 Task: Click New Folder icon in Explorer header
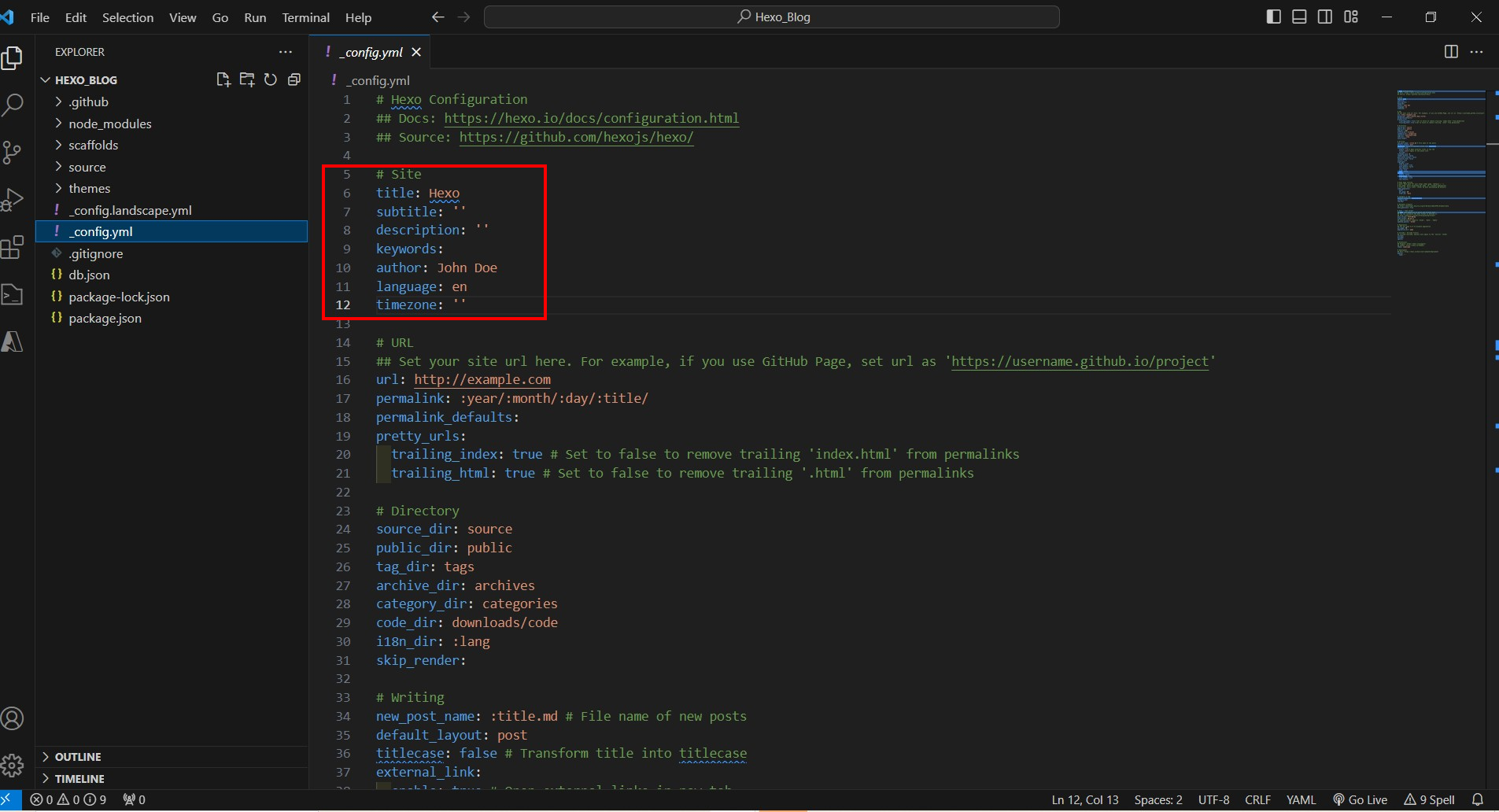[247, 79]
